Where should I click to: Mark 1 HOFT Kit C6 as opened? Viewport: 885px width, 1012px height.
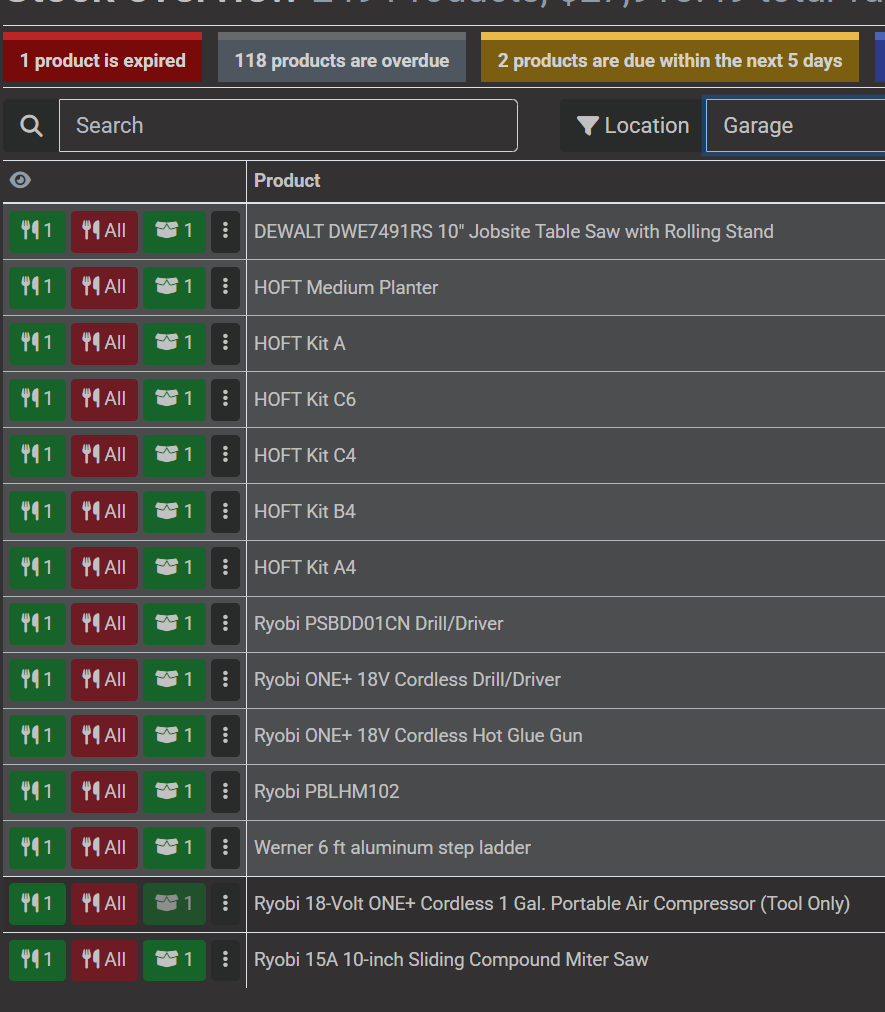click(x=174, y=400)
